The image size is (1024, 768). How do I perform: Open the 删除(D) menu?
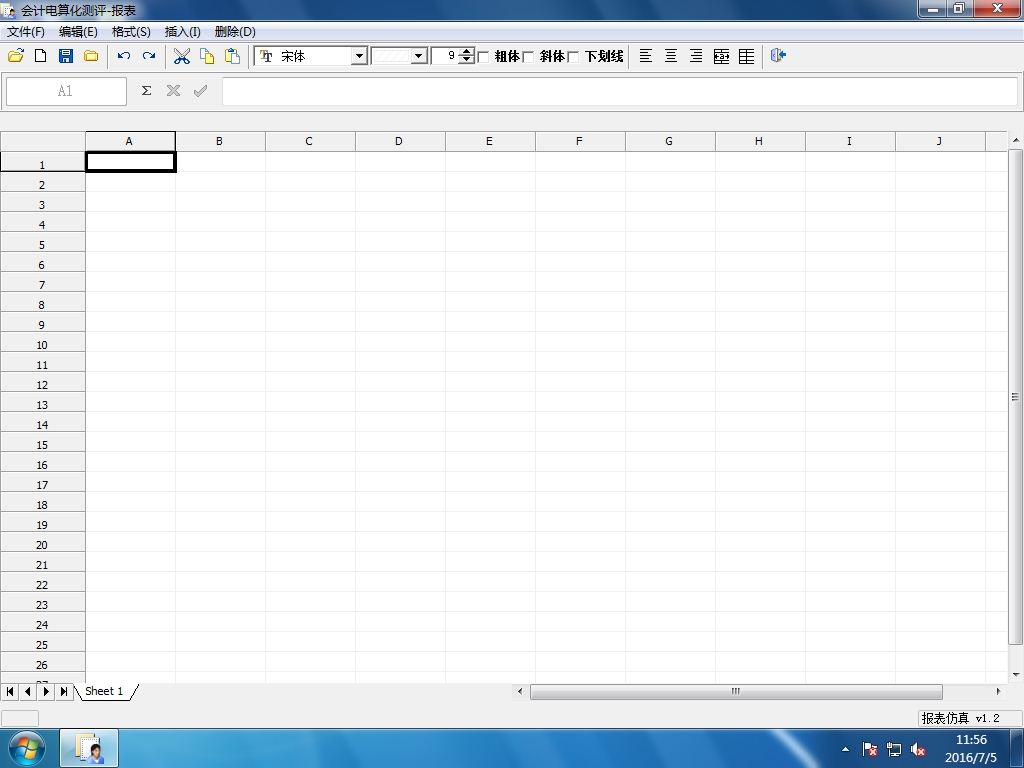tap(235, 31)
